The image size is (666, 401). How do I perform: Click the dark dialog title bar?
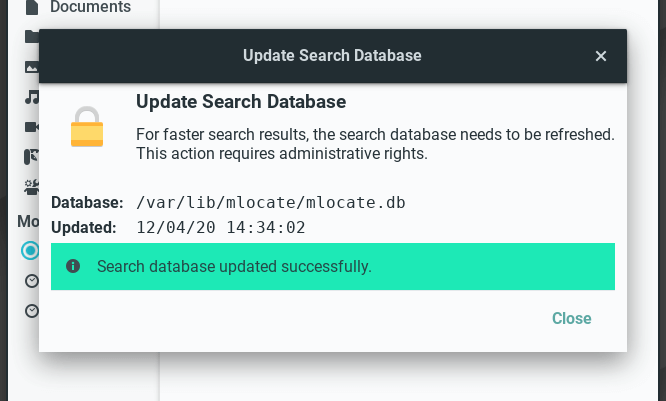tap(332, 56)
